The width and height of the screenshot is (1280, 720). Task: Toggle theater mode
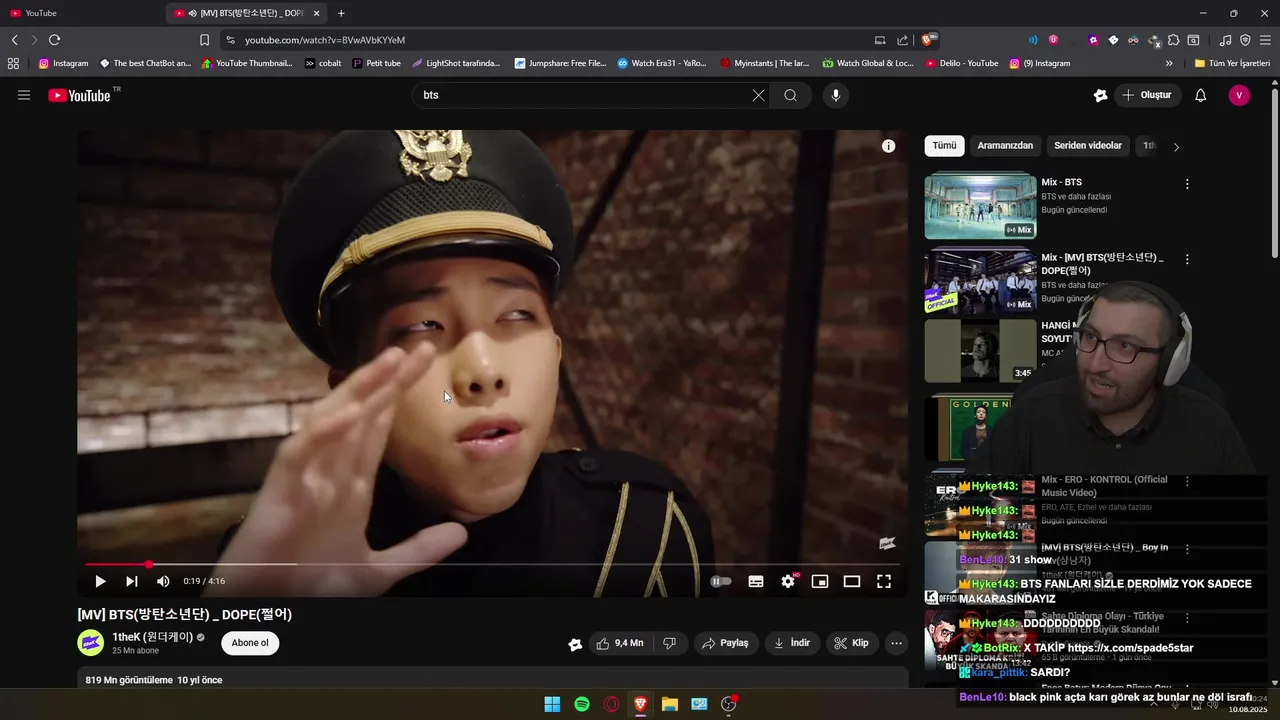pos(852,581)
